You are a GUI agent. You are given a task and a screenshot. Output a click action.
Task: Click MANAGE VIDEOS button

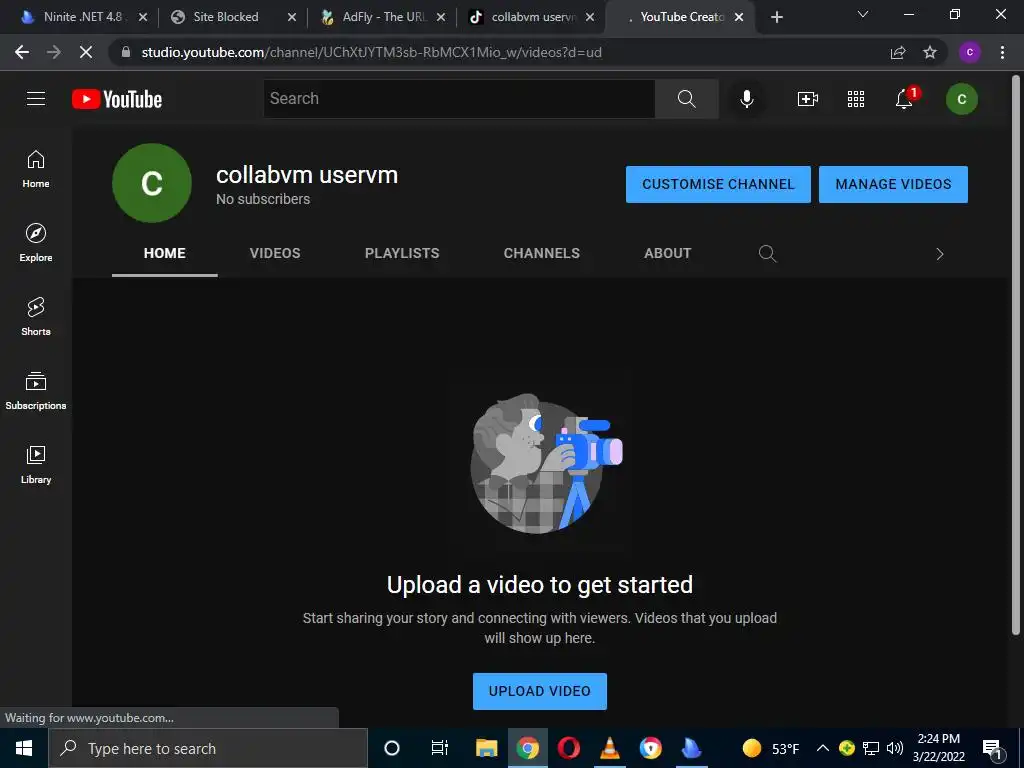(x=893, y=184)
